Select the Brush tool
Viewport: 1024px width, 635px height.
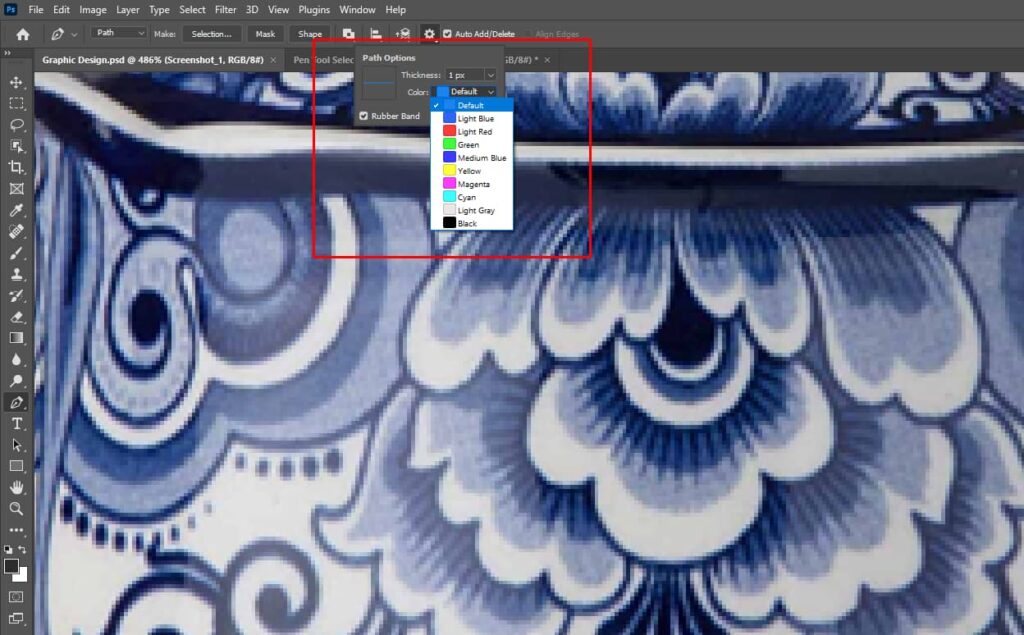pos(16,253)
